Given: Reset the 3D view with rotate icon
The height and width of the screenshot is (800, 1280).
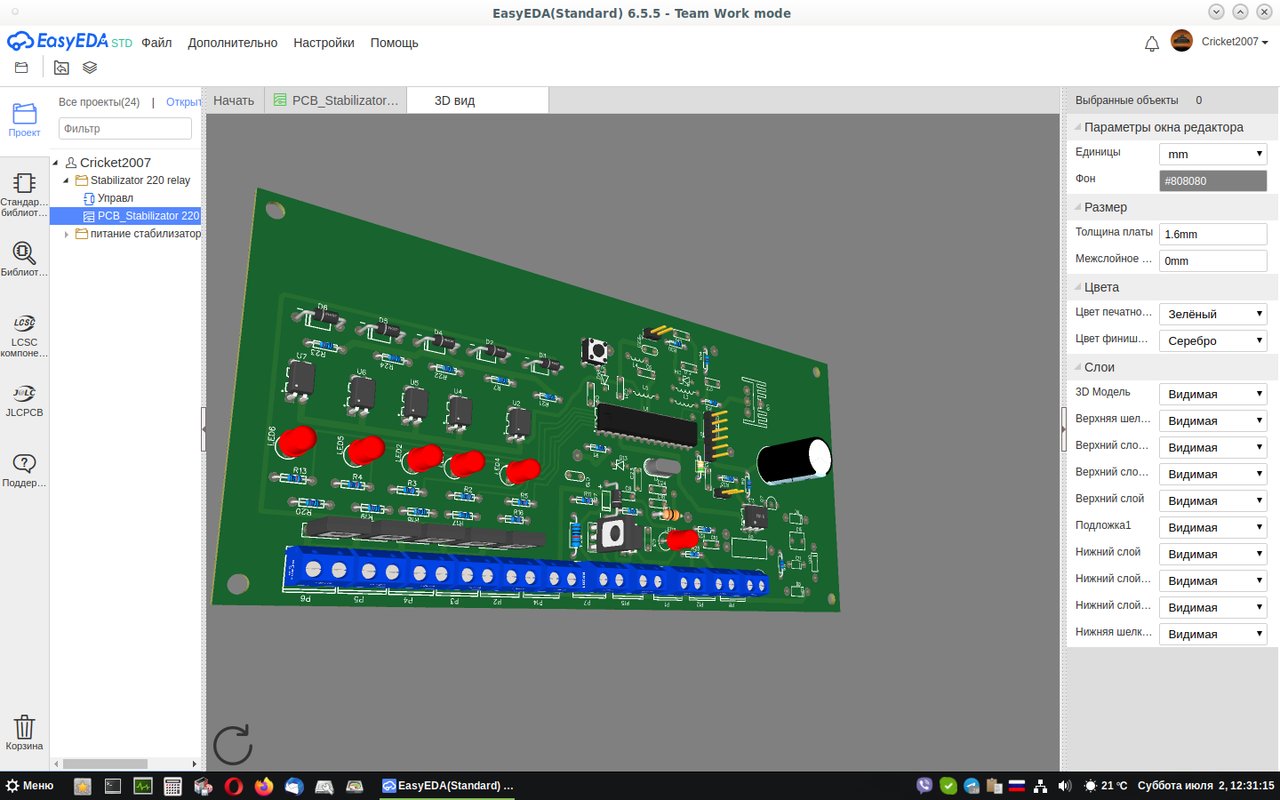Looking at the screenshot, I should (232, 745).
